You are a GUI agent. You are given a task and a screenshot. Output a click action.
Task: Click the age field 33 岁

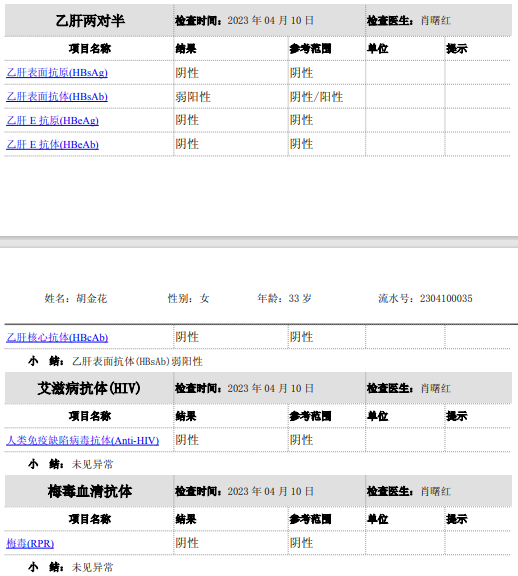tap(300, 298)
